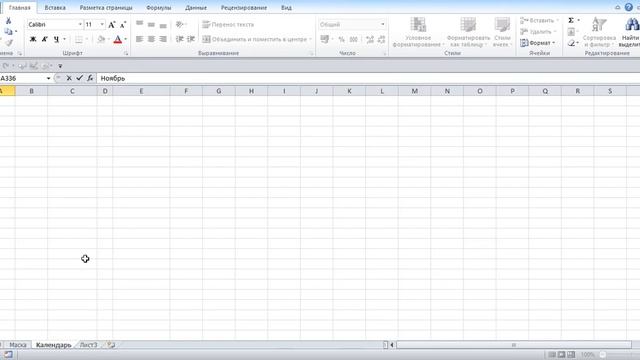
Task: Apply the 000 comma style format
Action: tap(353, 39)
